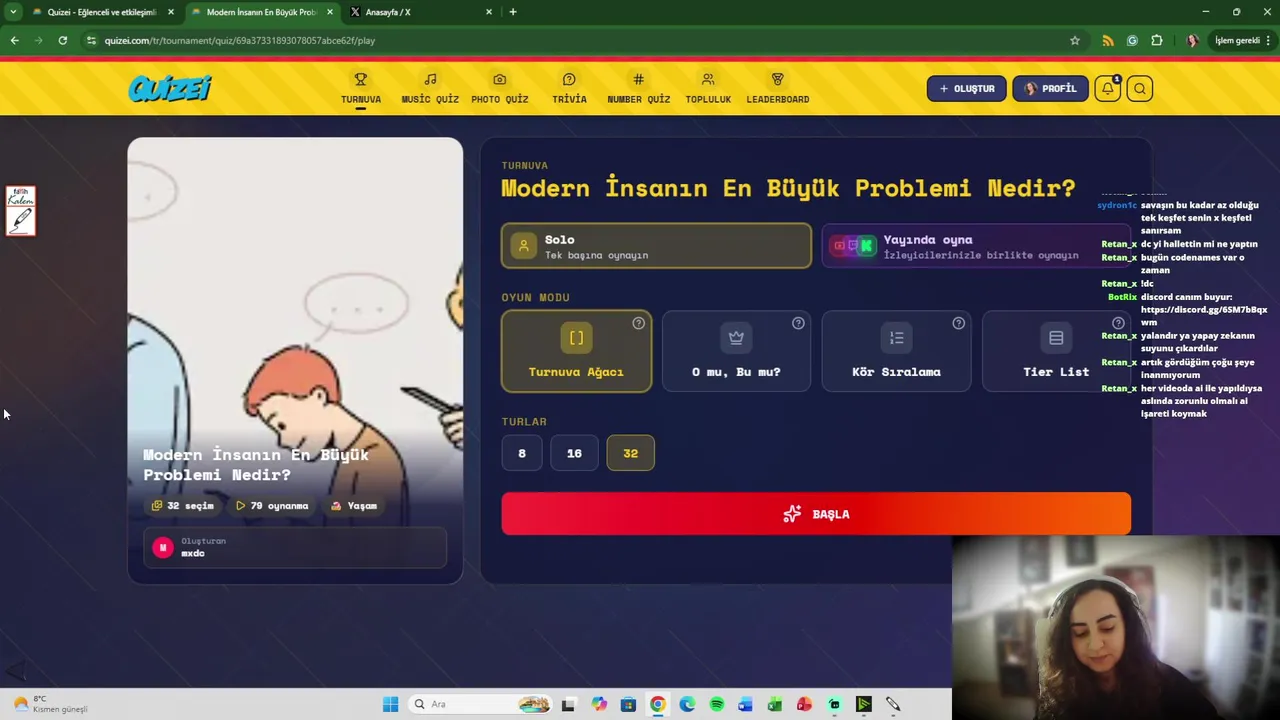Open creator mxdc profile
Viewport: 1280px width, 720px height.
(x=295, y=547)
